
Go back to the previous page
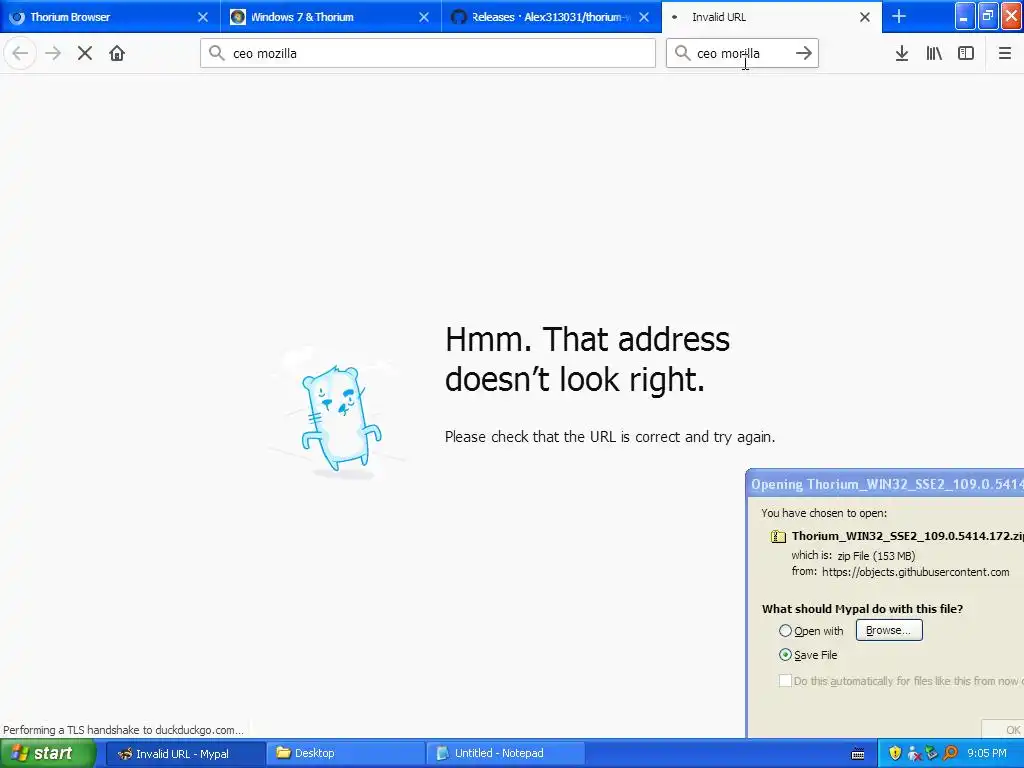click(20, 53)
